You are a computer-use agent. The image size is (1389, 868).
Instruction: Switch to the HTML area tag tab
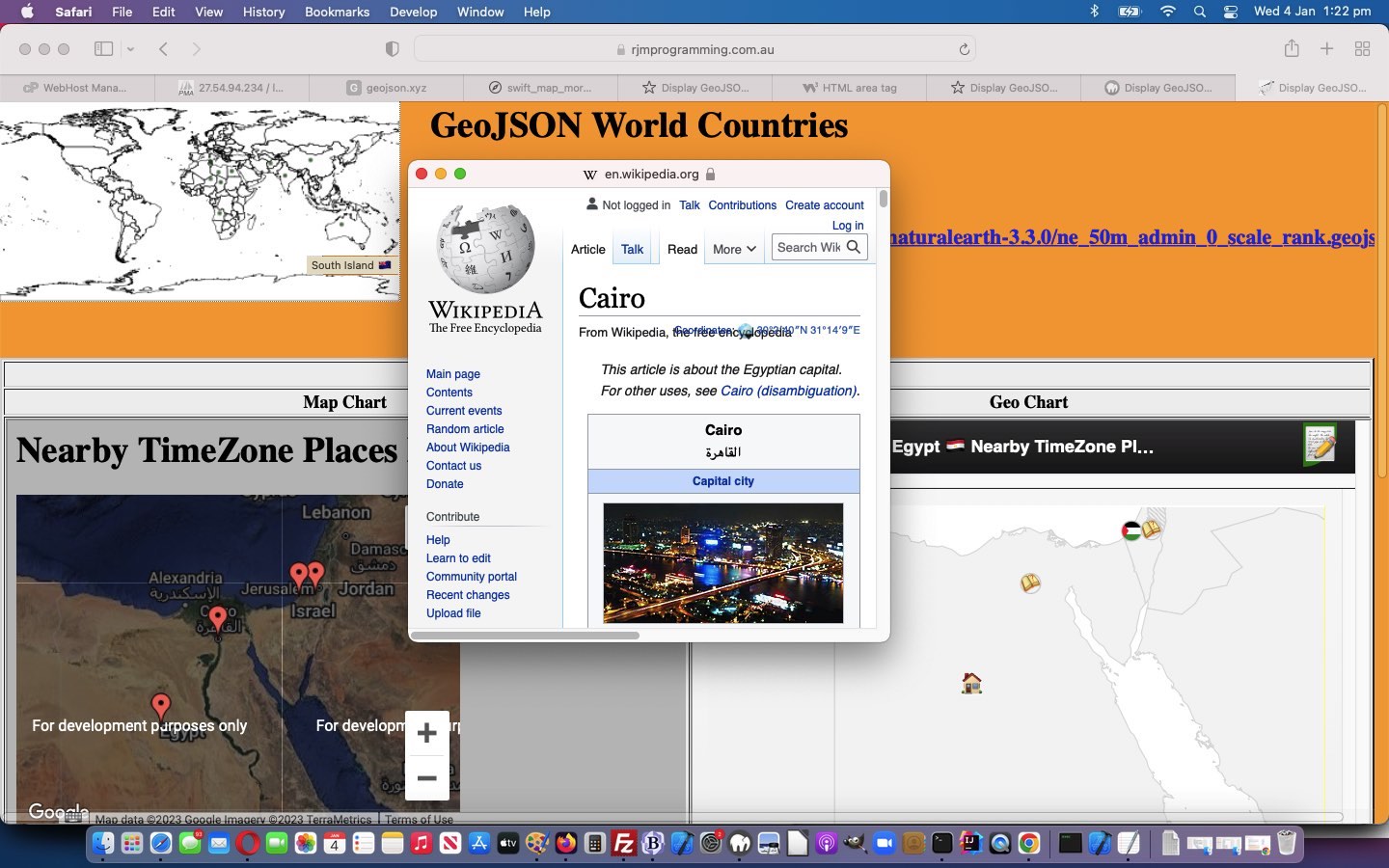coord(849,88)
